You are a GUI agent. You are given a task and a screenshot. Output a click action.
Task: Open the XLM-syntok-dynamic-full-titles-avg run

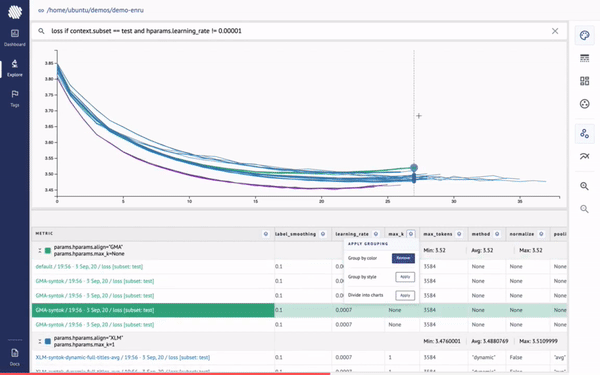pyautogui.click(x=122, y=357)
